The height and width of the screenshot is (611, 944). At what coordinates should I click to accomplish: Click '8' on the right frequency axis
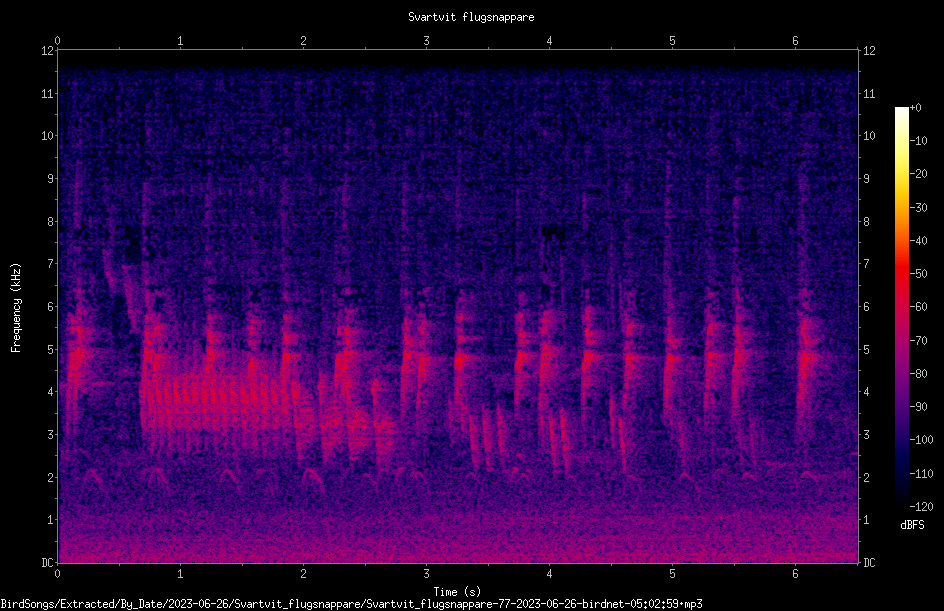tap(866, 222)
